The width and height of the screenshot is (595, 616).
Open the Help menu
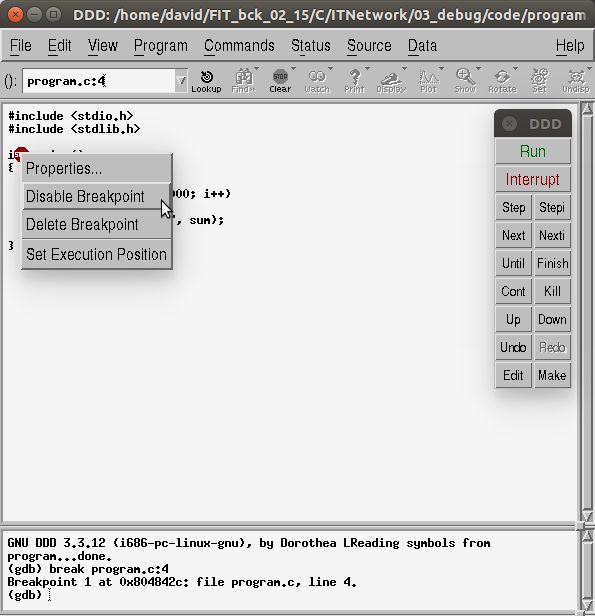point(570,46)
